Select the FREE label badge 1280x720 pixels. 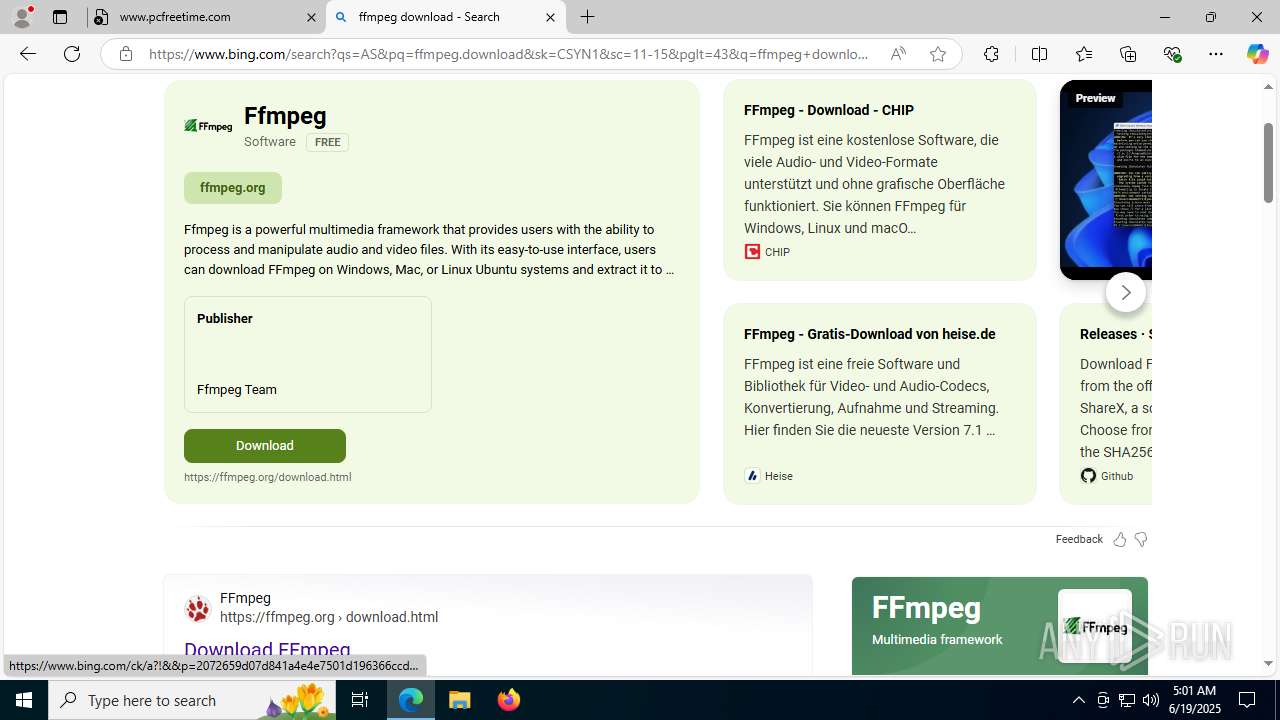click(327, 142)
